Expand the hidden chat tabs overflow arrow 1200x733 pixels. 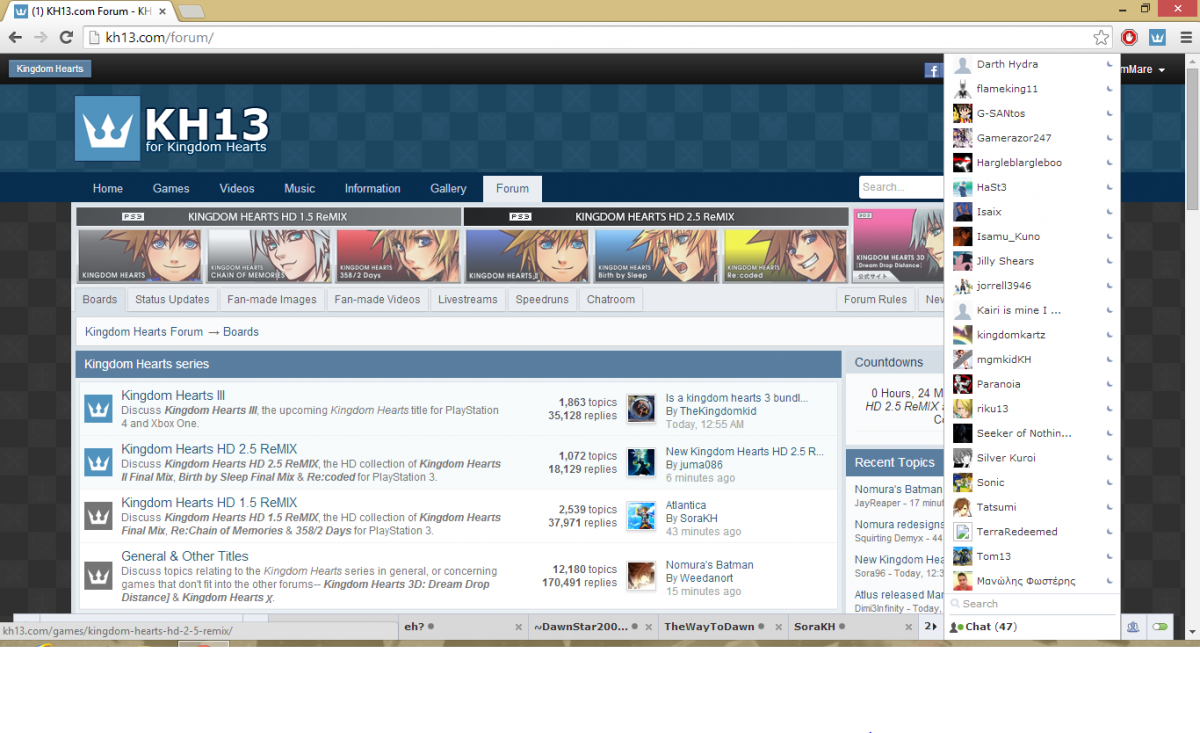(x=931, y=627)
